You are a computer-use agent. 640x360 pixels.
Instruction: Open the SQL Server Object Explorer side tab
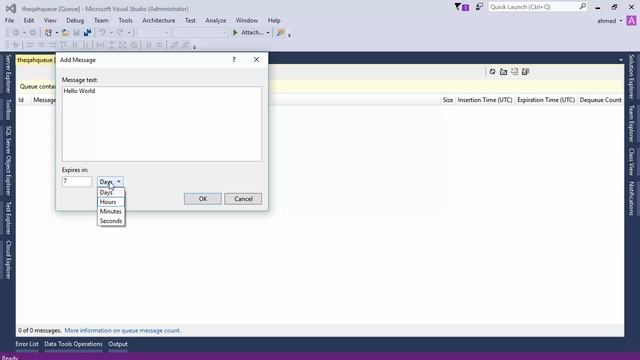tap(8, 160)
